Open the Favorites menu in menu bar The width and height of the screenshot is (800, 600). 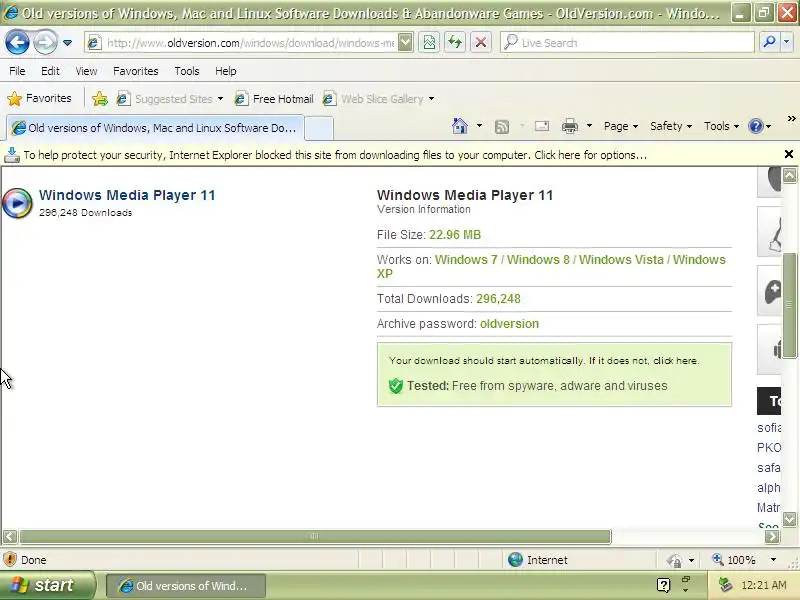coord(136,71)
